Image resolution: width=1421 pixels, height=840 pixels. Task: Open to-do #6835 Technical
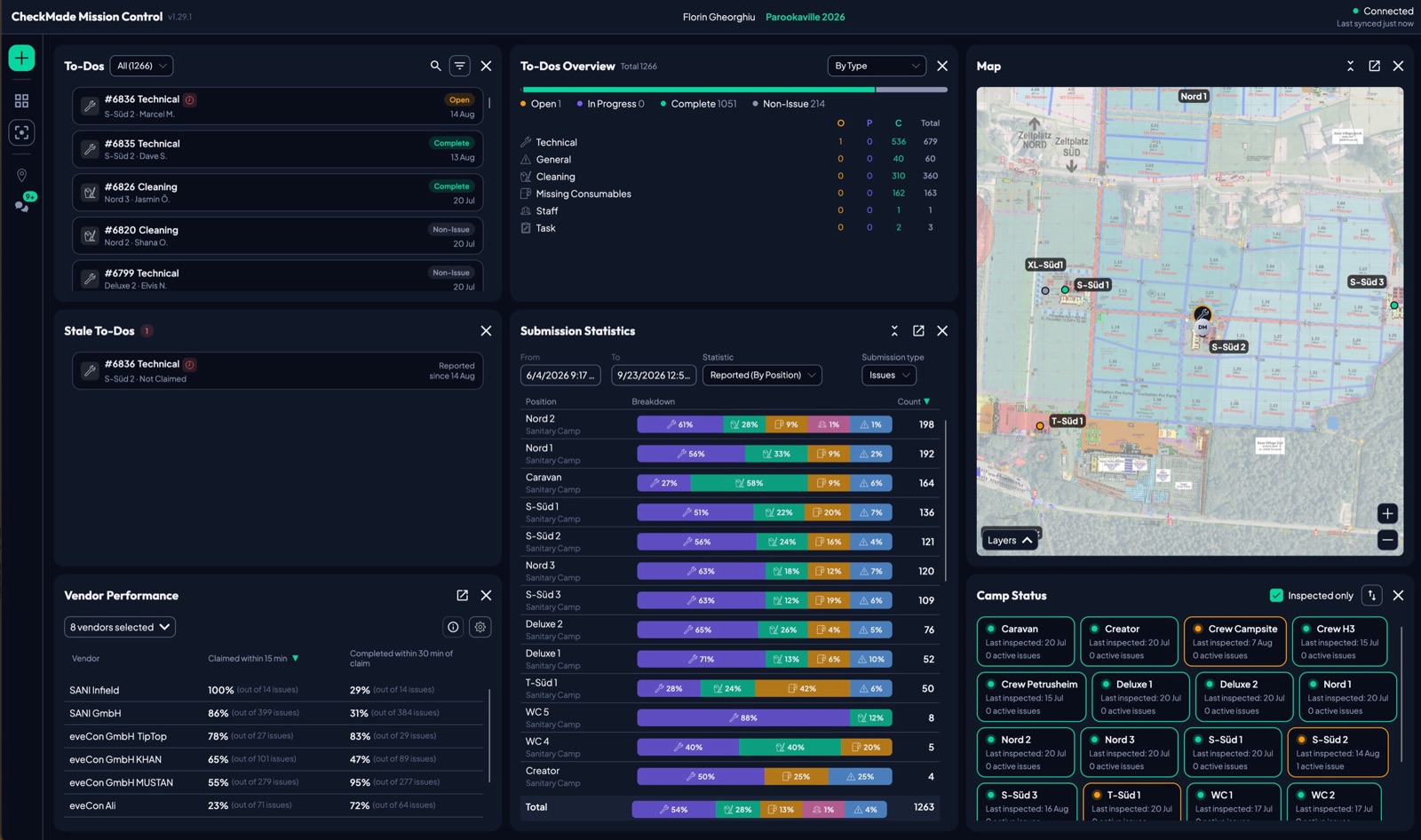(x=277, y=149)
